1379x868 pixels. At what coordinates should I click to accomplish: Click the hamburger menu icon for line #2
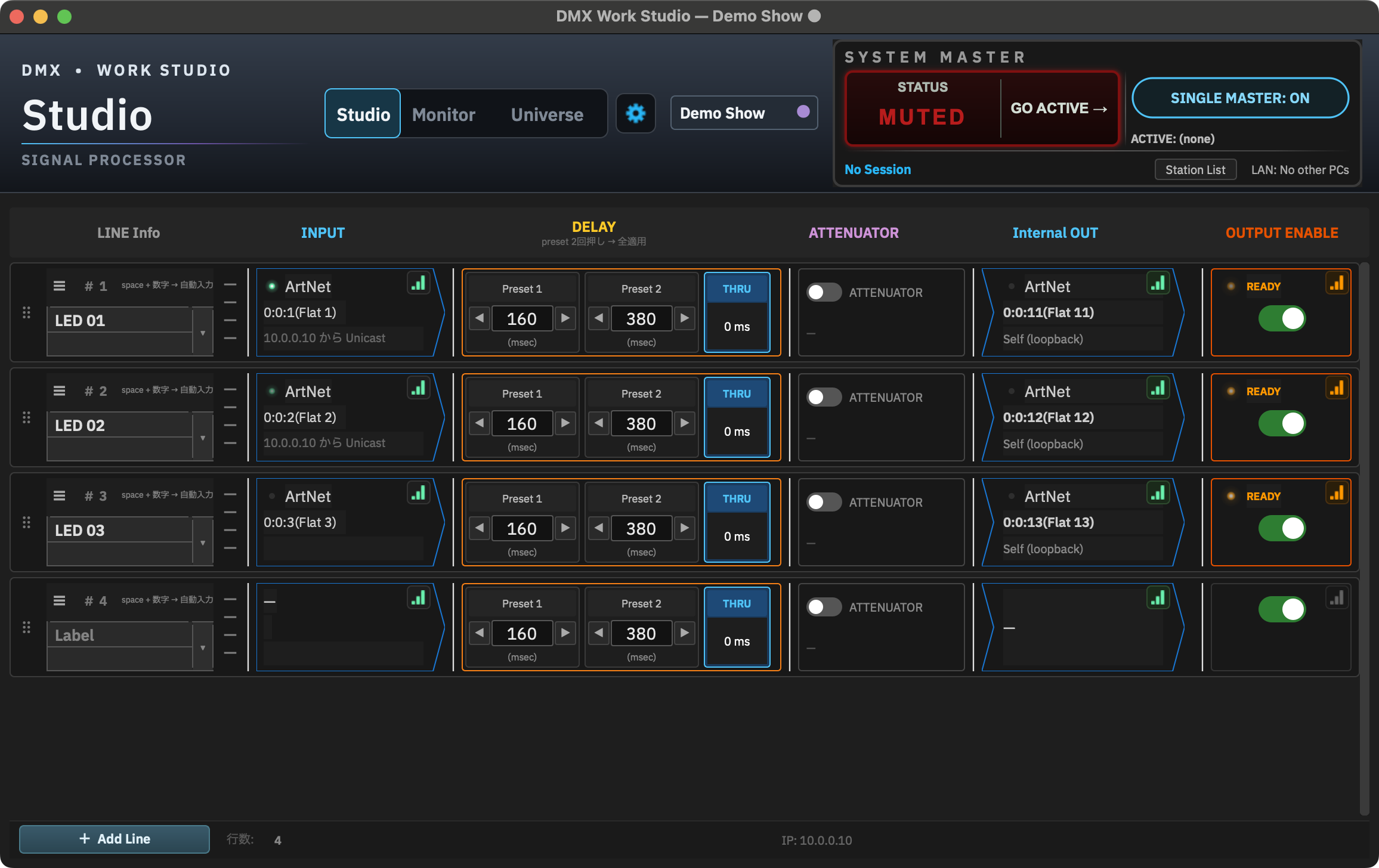point(59,391)
